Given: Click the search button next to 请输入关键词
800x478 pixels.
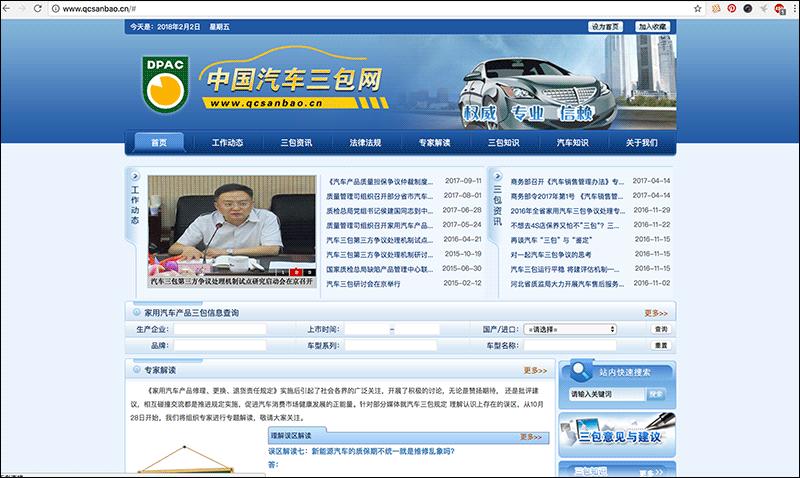Looking at the screenshot, I should [656, 394].
